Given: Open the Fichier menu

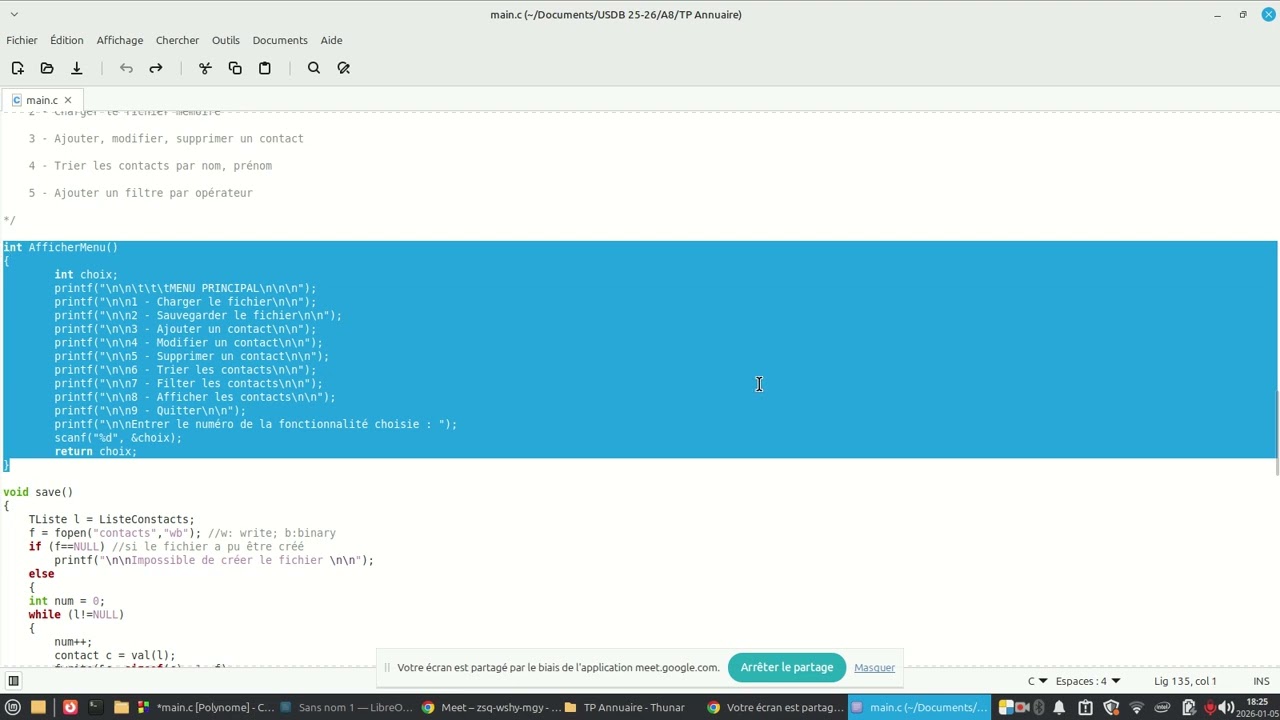Looking at the screenshot, I should tap(22, 40).
